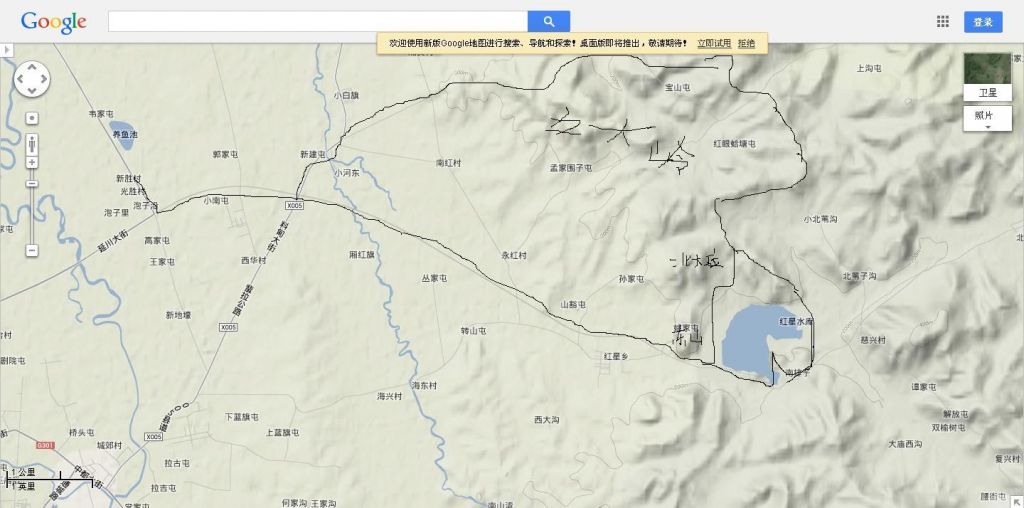1024x508 pixels.
Task: Click the 拒绝 link in banner
Action: 746,43
